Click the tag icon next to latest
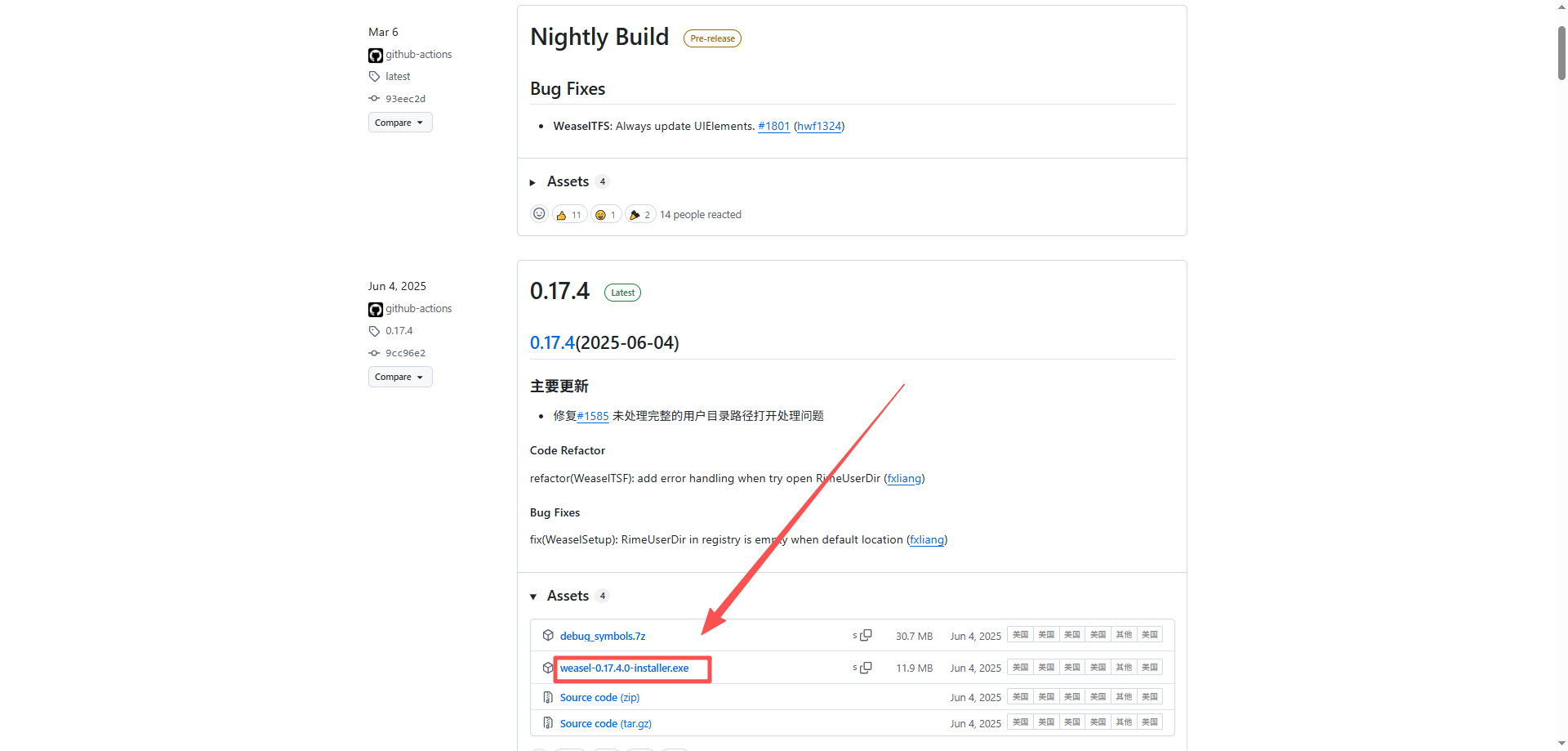1568x751 pixels. pyautogui.click(x=374, y=77)
